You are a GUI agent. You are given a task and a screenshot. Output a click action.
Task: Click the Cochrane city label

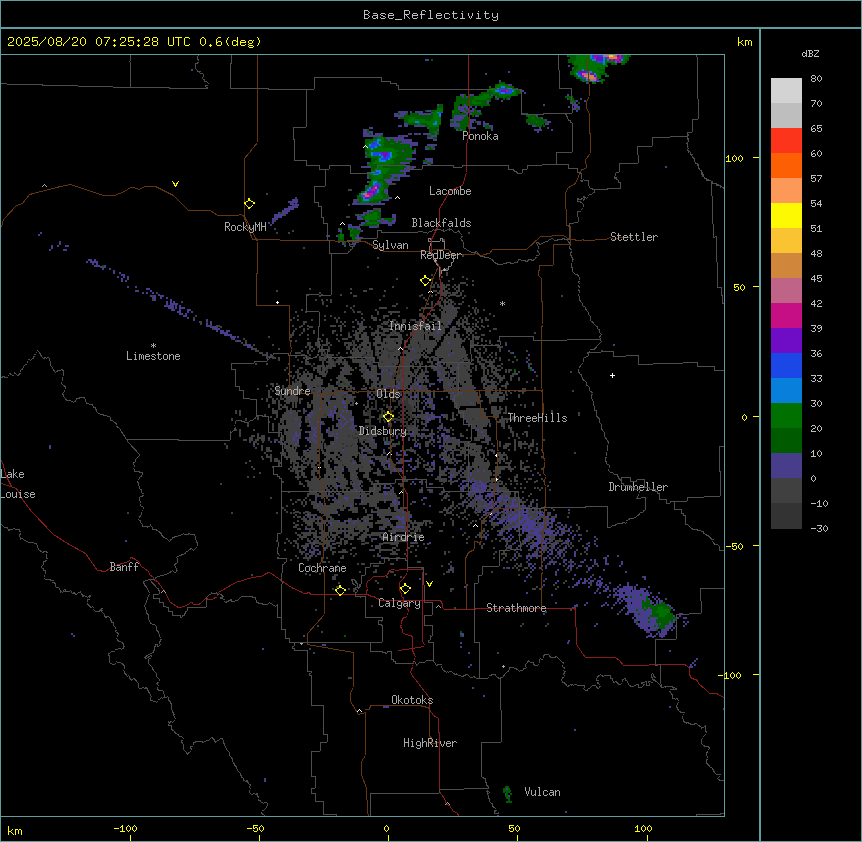point(322,568)
